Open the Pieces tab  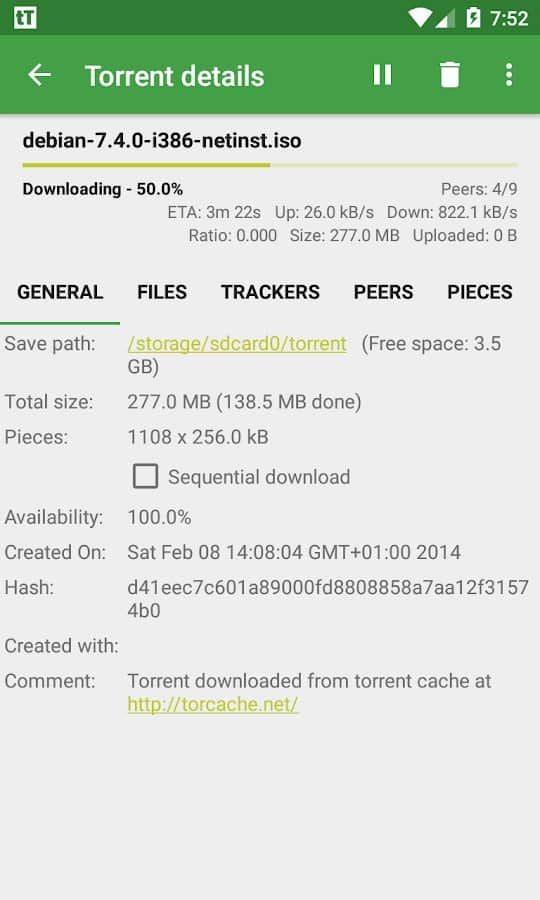(x=480, y=292)
